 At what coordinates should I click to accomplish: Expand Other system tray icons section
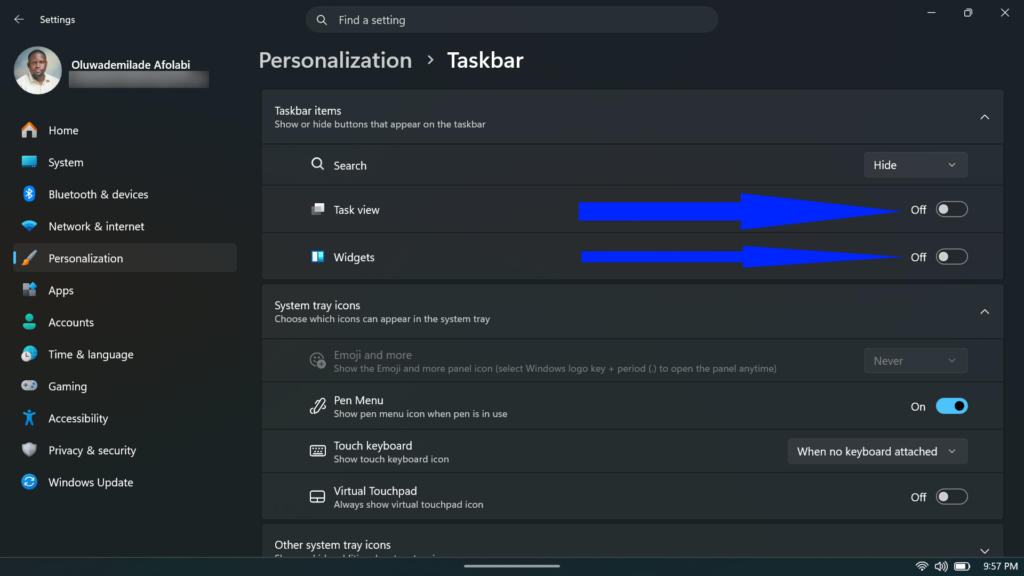pos(984,551)
